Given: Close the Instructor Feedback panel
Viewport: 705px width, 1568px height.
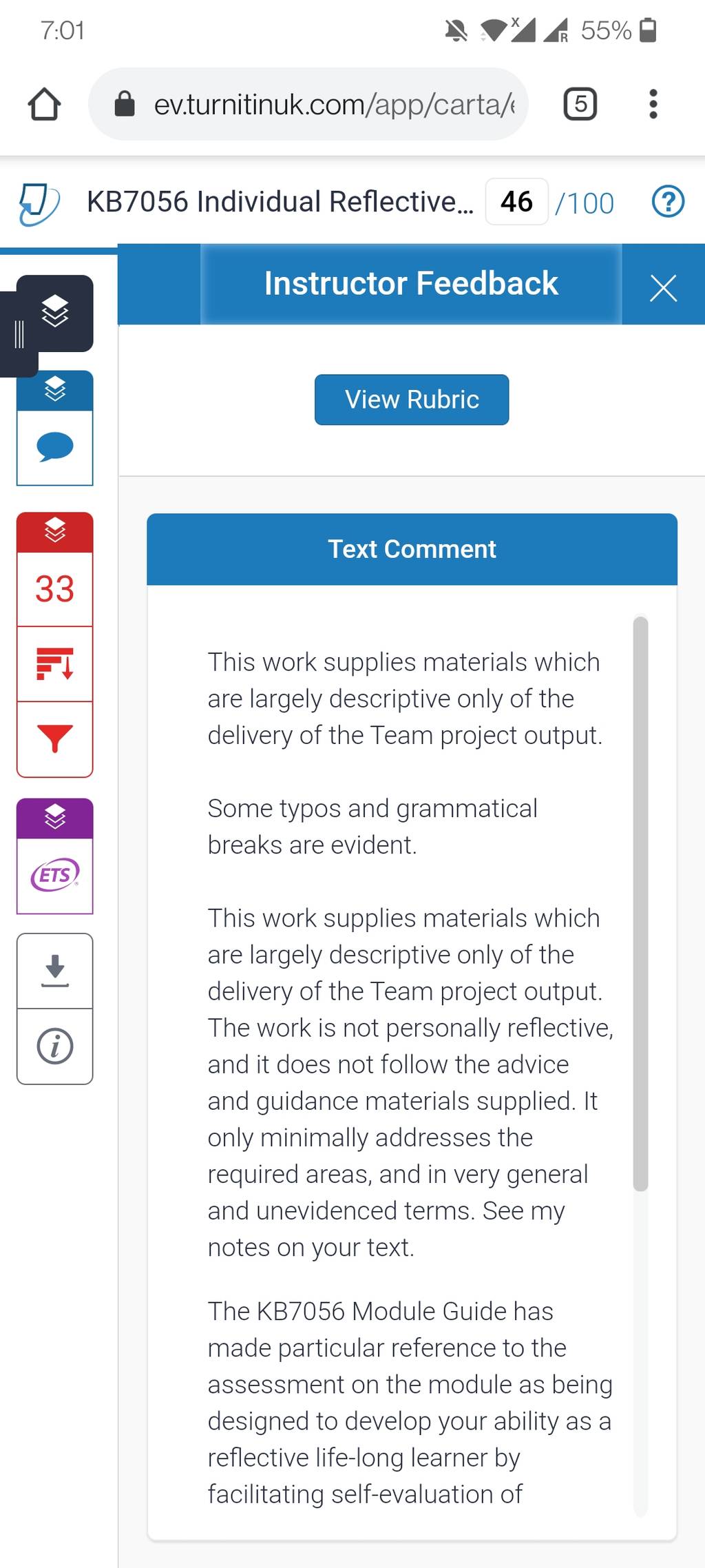Looking at the screenshot, I should [x=663, y=288].
